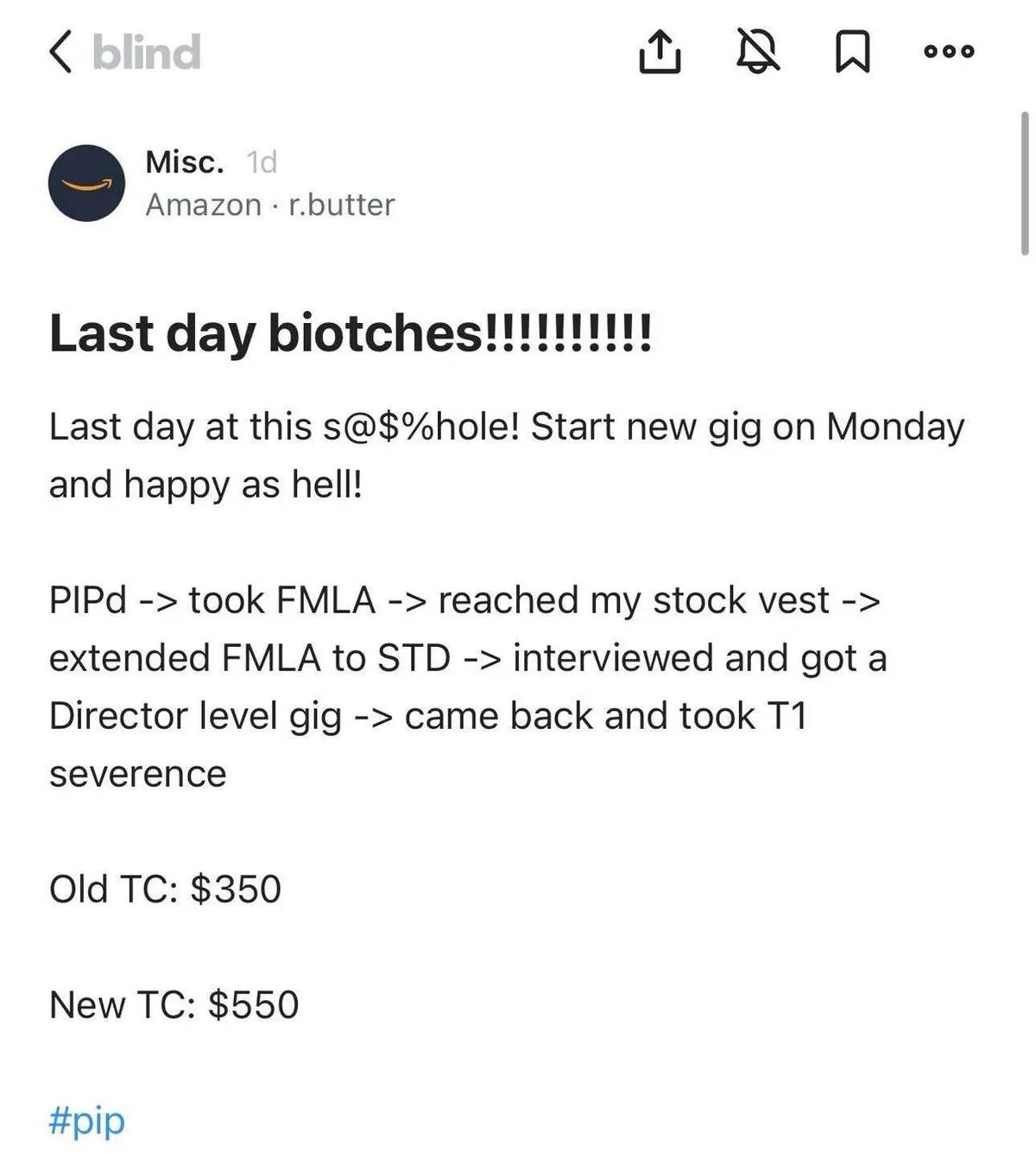The image size is (1036, 1165).
Task: Bookmark this post
Action: (x=853, y=52)
